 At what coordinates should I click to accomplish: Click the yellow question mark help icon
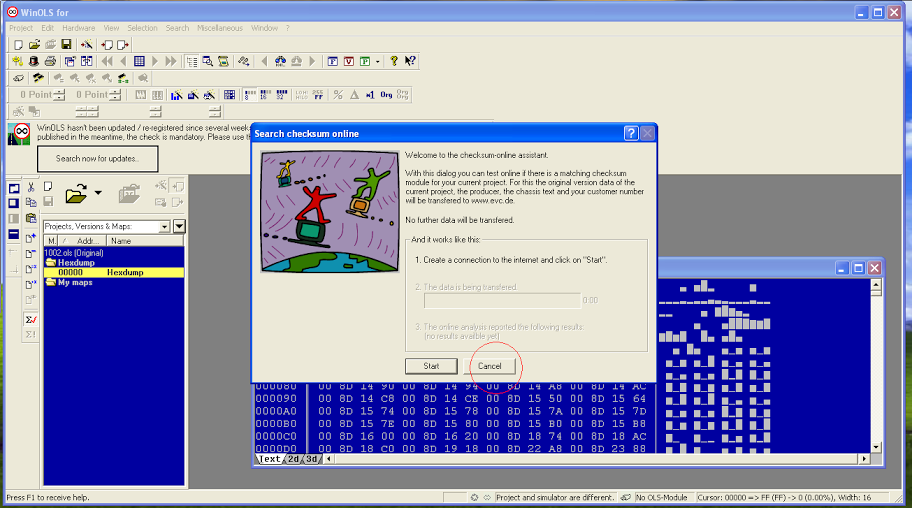tap(394, 61)
